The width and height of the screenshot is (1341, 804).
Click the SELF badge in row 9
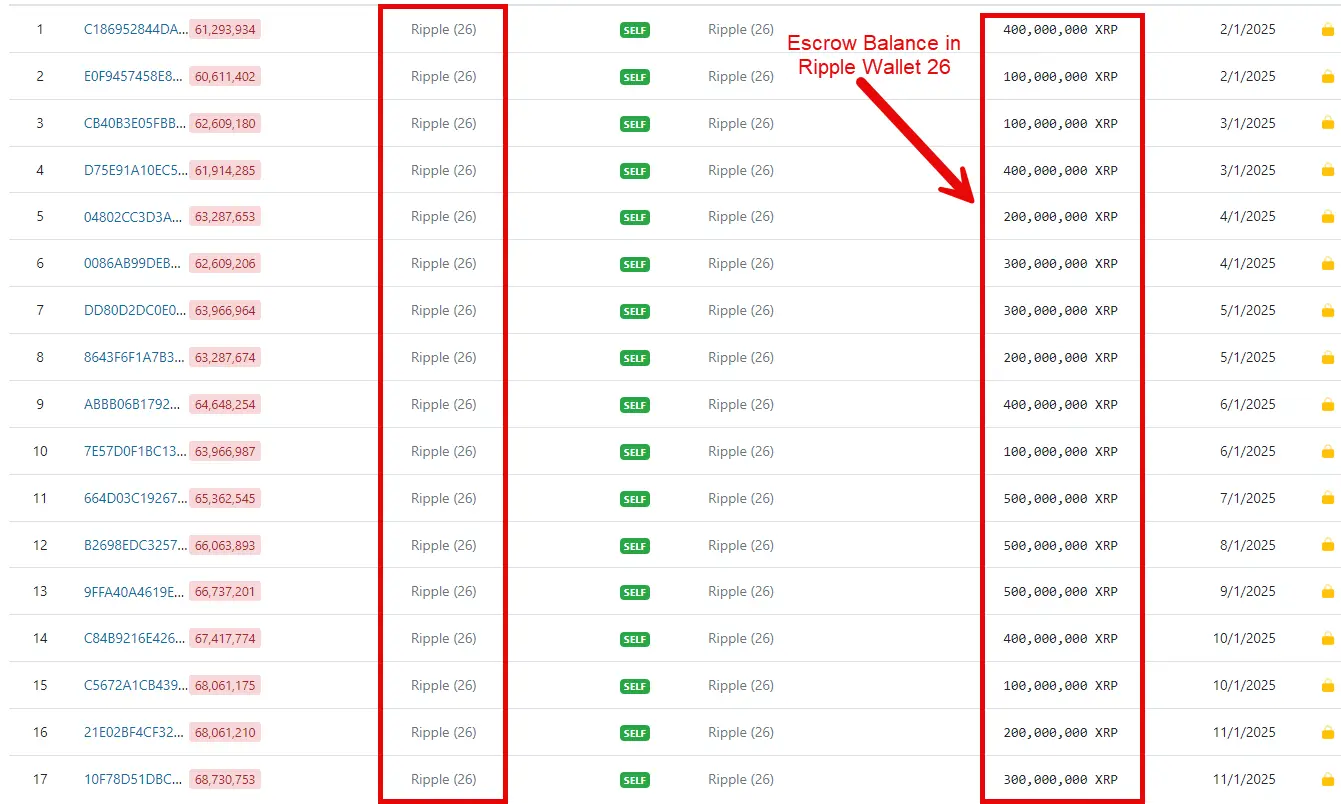click(x=635, y=405)
